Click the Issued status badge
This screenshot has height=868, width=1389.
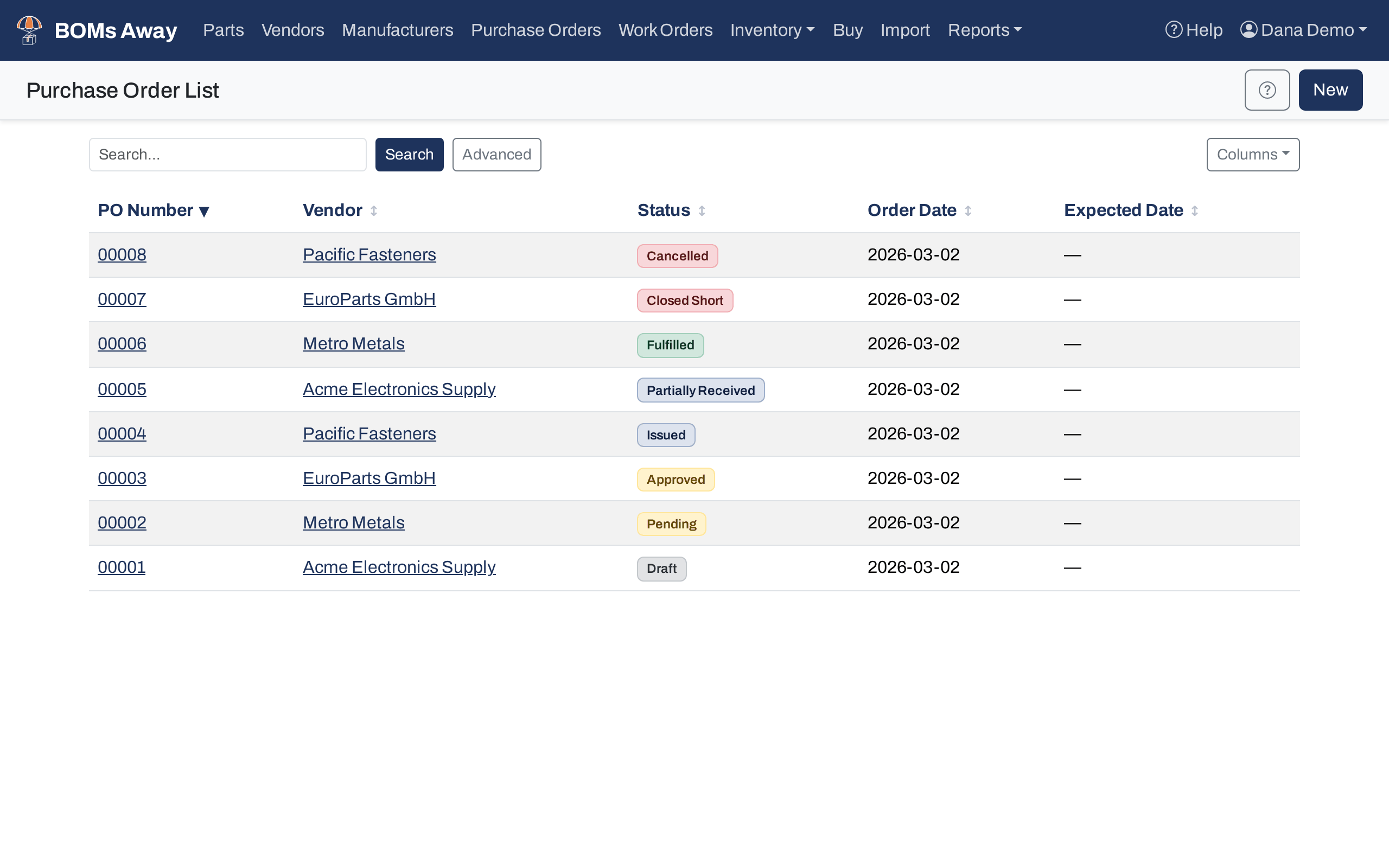tap(666, 435)
